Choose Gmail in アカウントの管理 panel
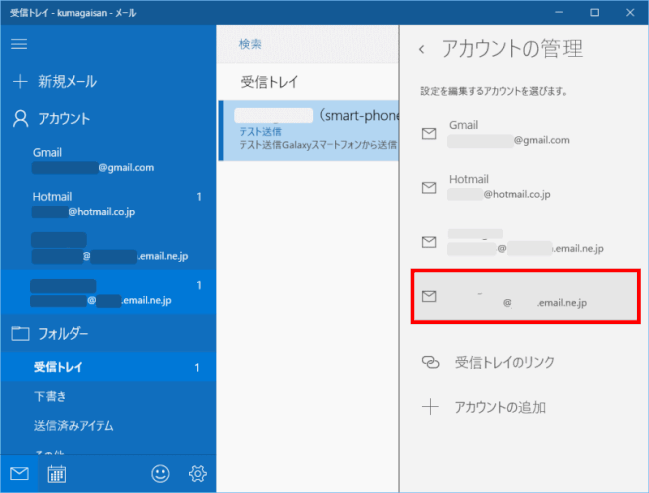The image size is (649, 493). [526, 133]
